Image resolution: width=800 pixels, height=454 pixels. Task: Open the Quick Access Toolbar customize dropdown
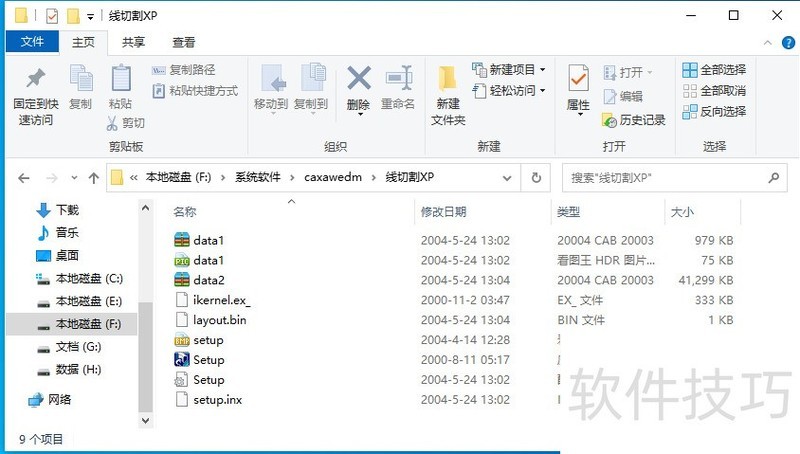pos(90,17)
